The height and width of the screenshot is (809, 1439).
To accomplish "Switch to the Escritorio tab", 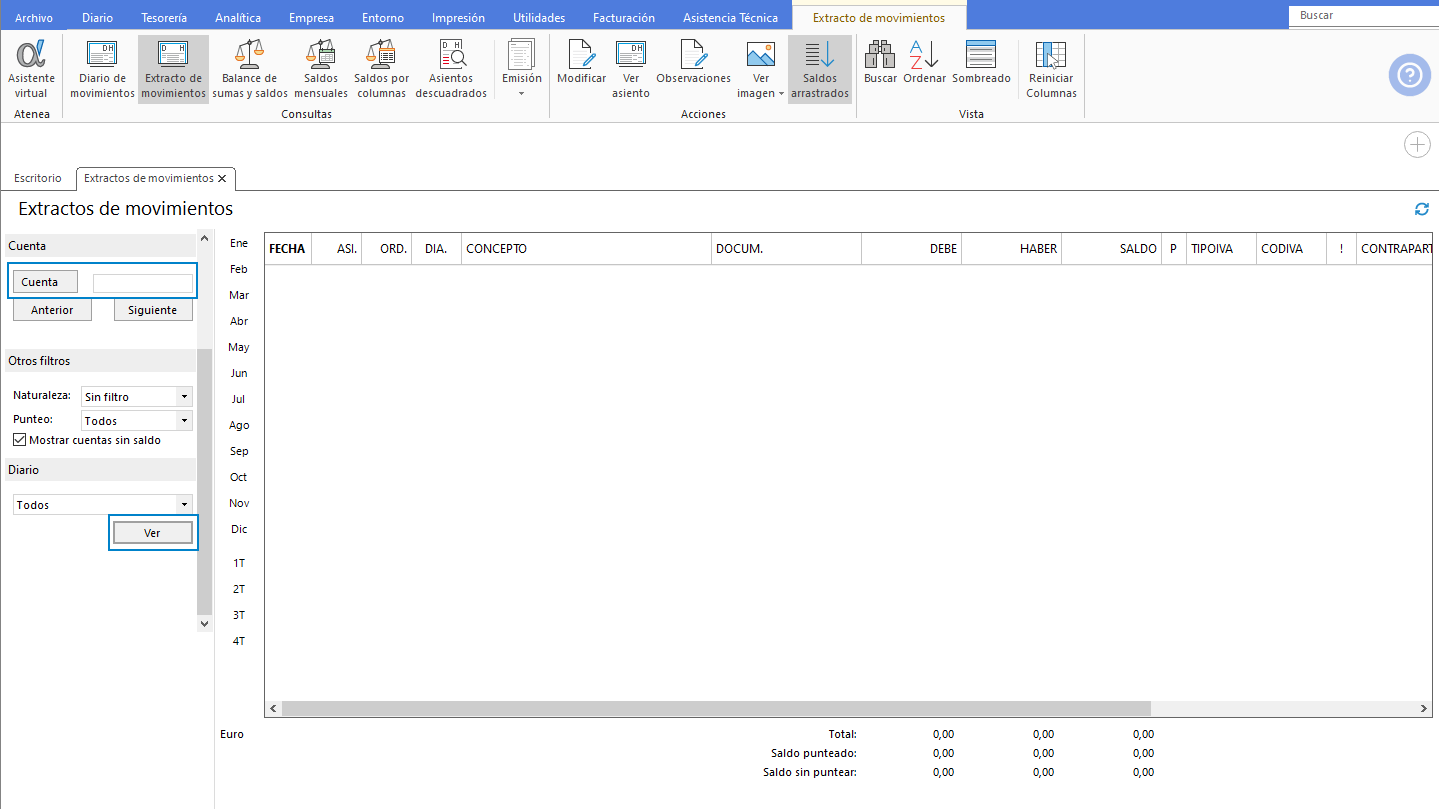I will click(38, 178).
